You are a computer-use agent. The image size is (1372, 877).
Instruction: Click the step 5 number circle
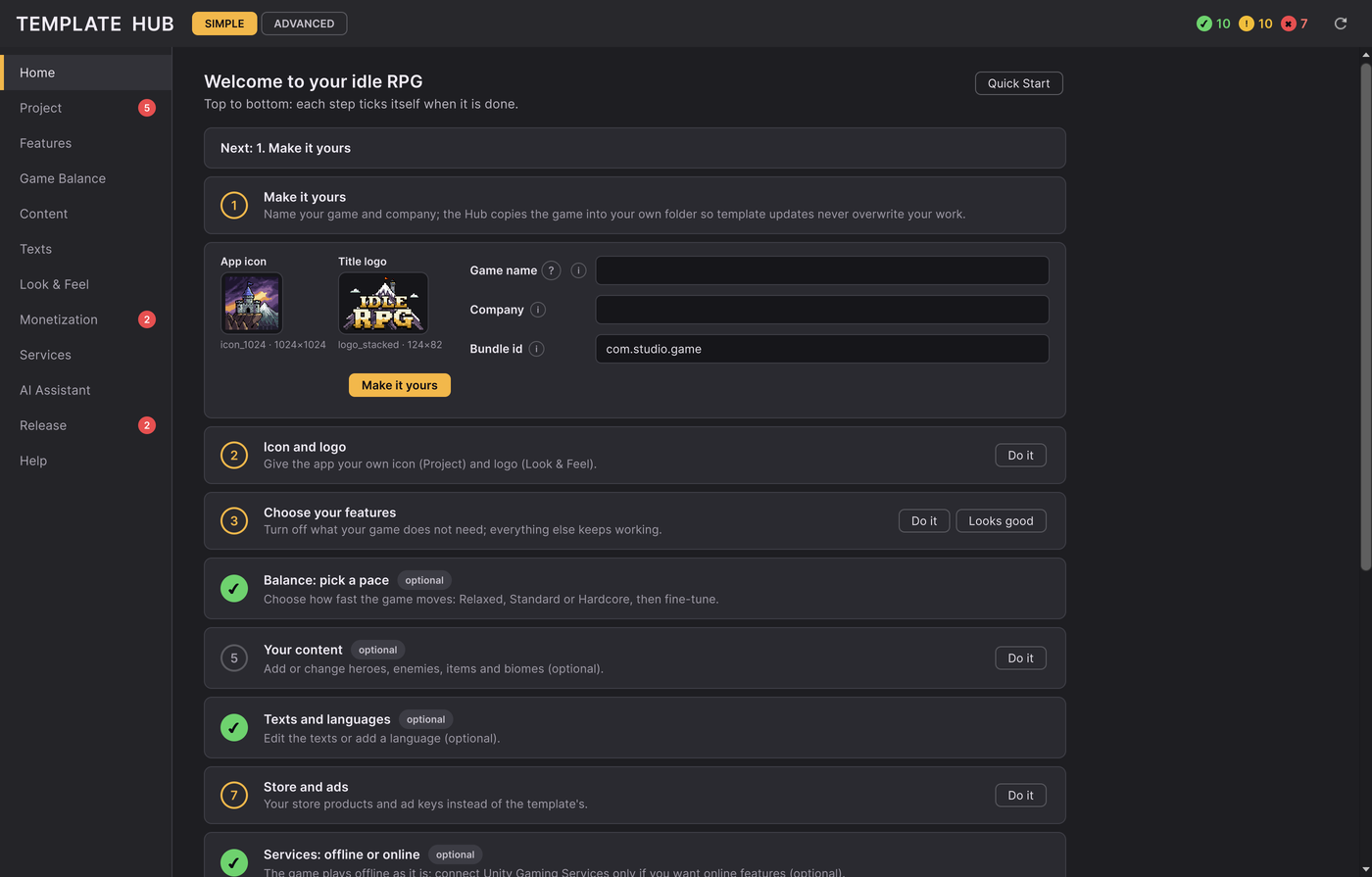234,658
